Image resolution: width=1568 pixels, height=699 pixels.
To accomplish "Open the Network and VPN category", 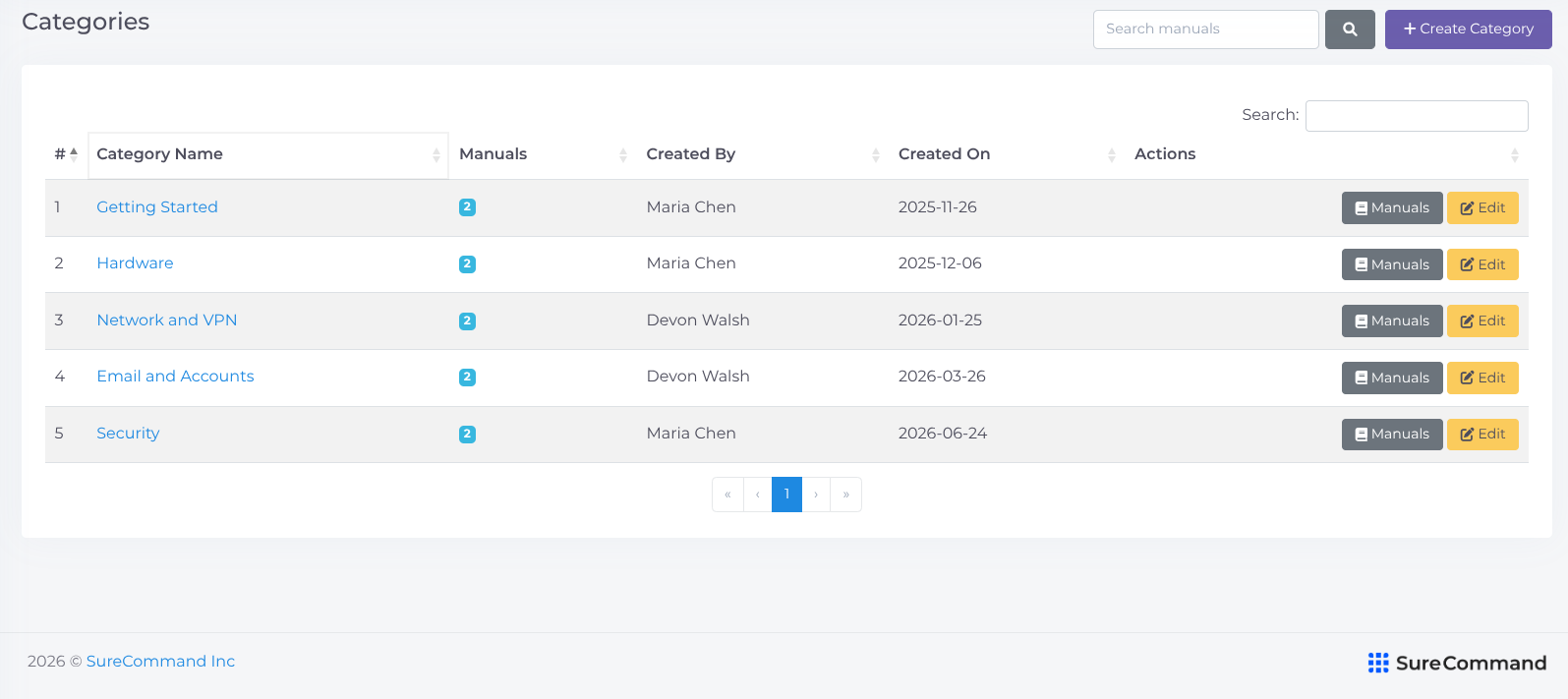I will point(167,320).
